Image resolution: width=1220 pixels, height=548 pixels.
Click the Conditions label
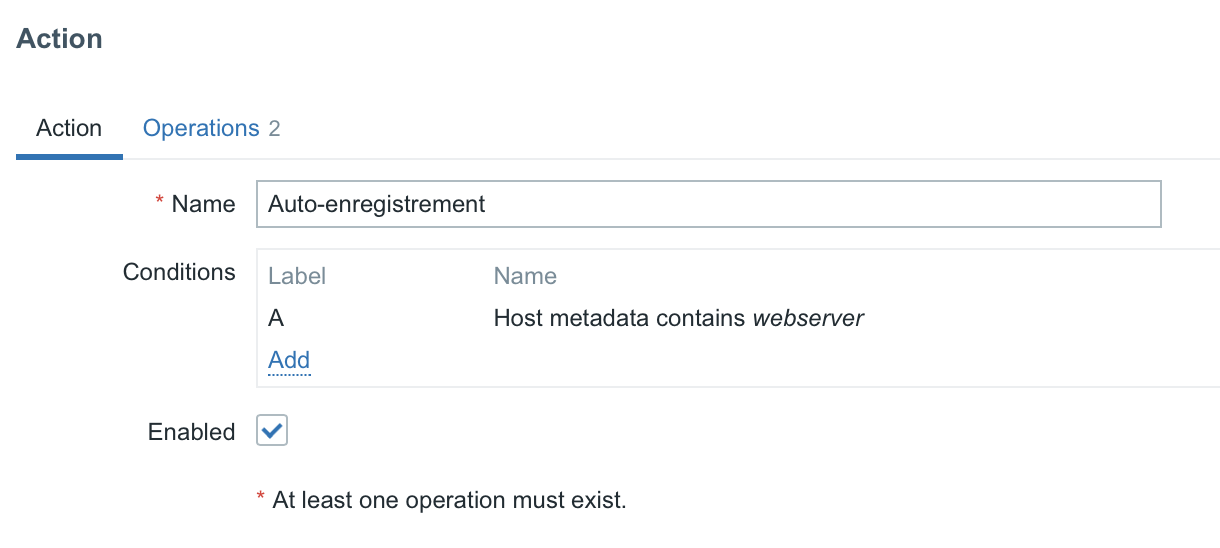(179, 272)
